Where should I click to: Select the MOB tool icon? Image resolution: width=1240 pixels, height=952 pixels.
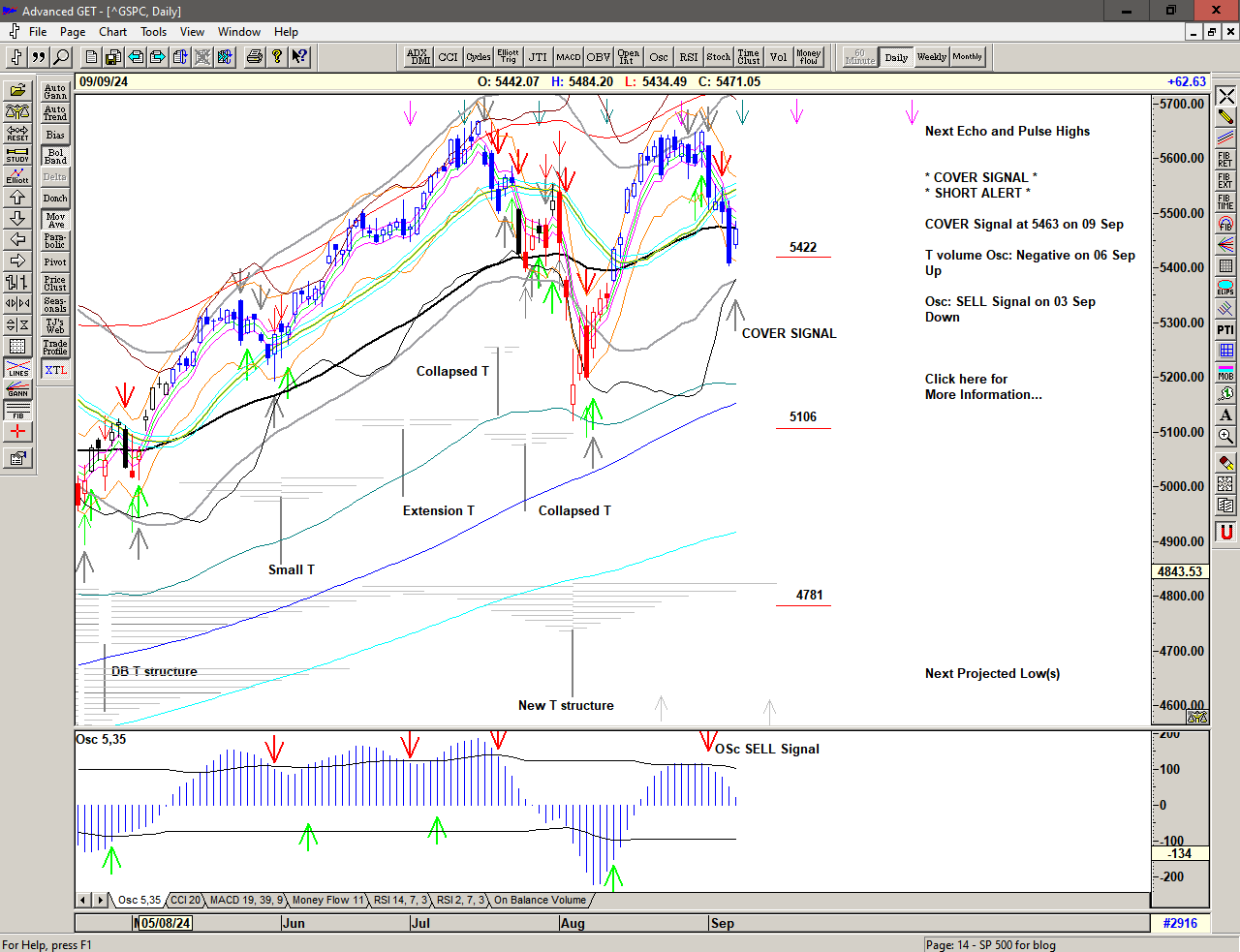[x=1225, y=373]
